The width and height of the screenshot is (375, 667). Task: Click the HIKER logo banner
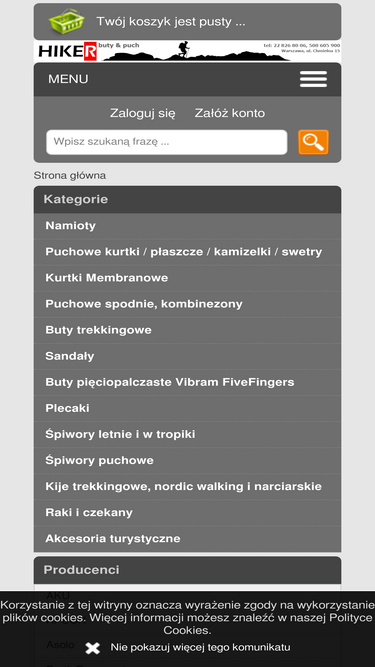pyautogui.click(x=188, y=51)
